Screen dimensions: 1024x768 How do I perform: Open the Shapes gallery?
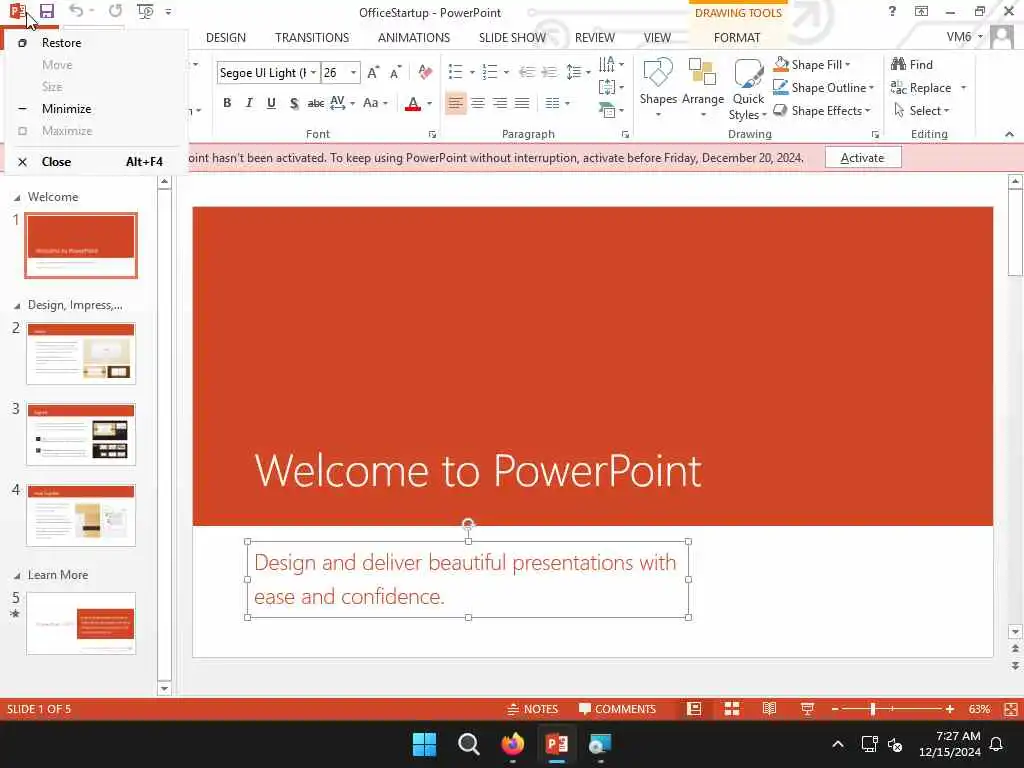point(658,88)
